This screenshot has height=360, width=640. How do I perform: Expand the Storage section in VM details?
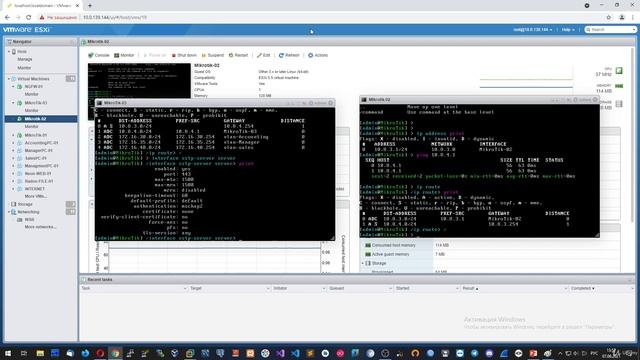pyautogui.click(x=363, y=263)
